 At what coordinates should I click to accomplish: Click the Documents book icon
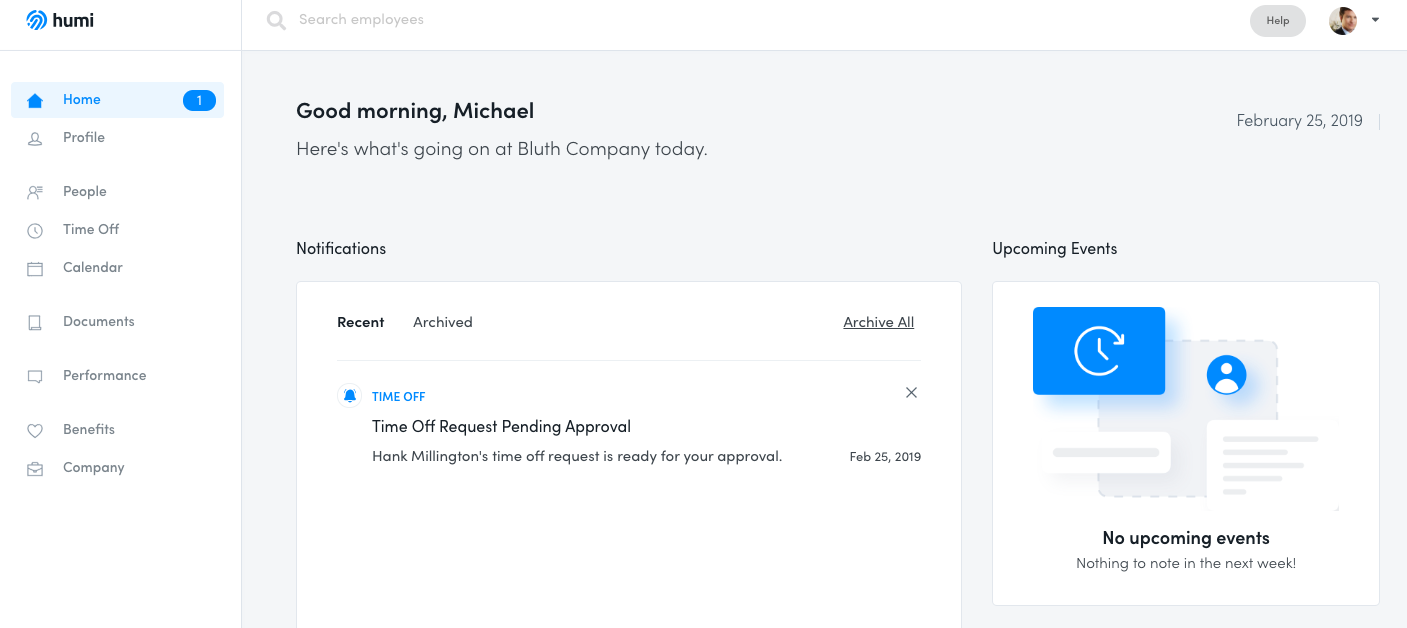[35, 322]
